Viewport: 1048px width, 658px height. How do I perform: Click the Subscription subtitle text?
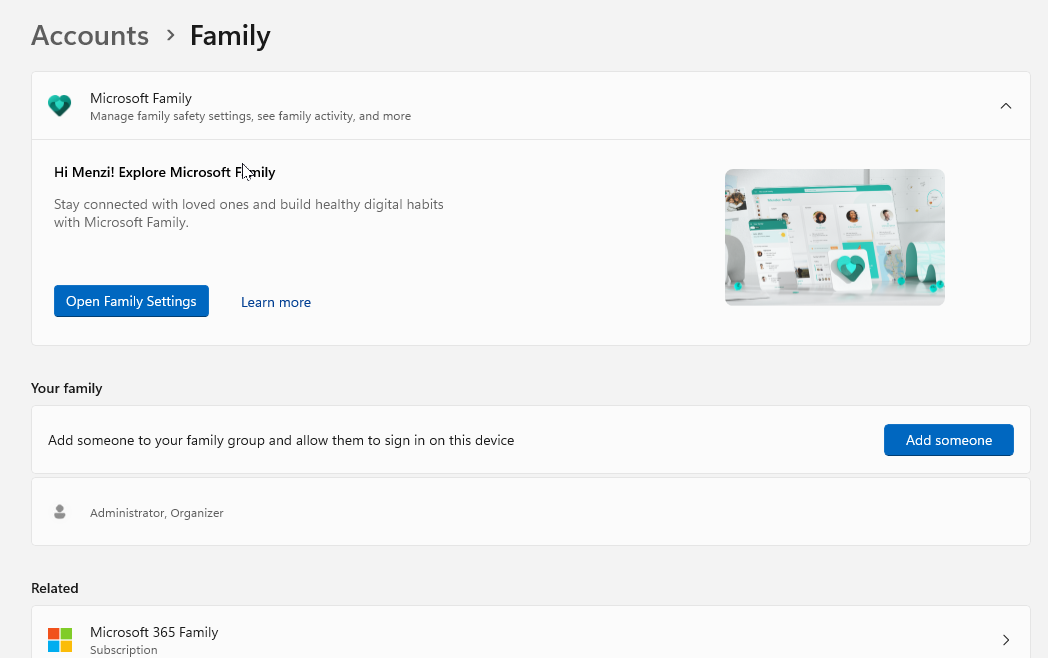(124, 650)
